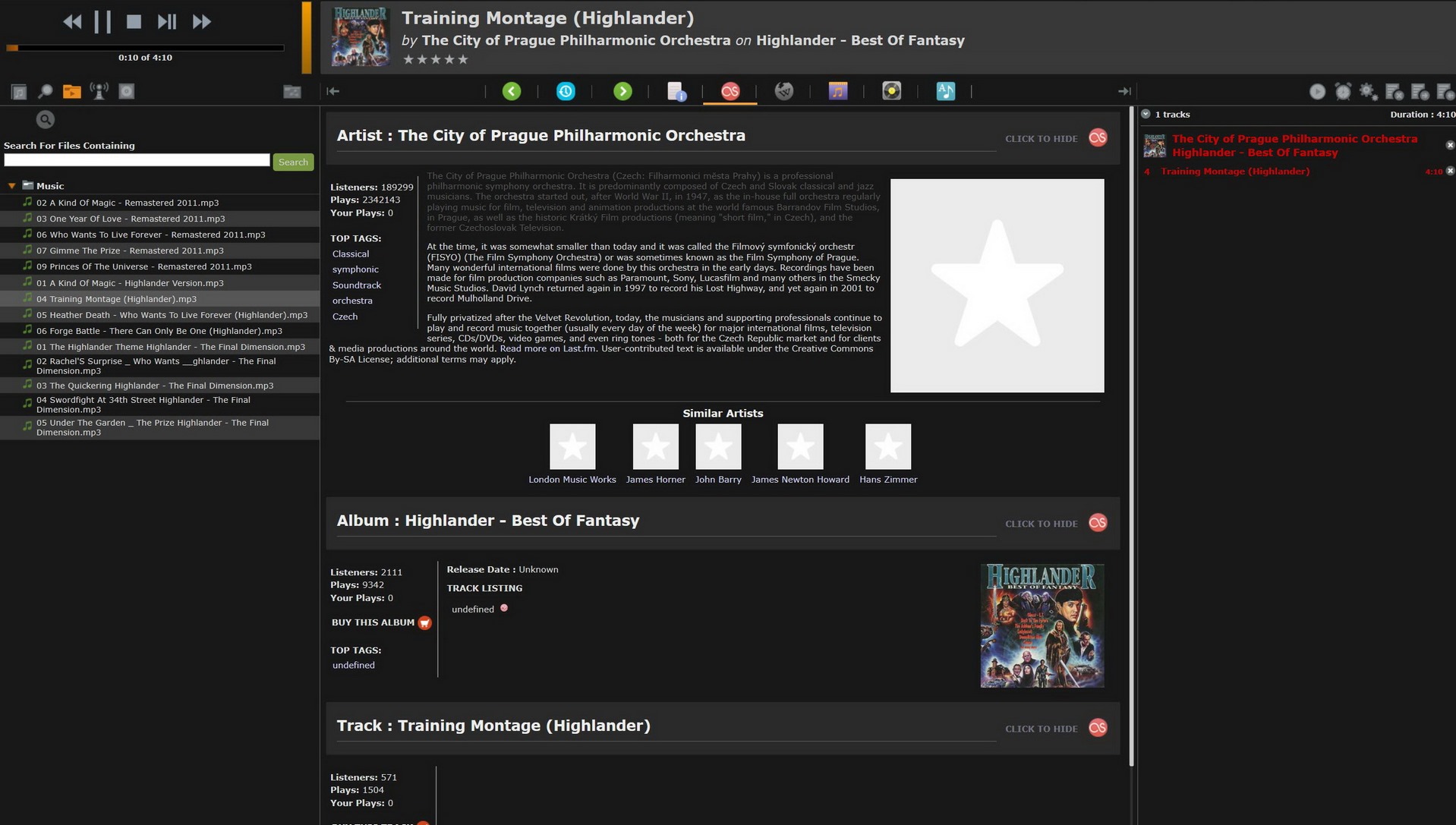Hide the Track section via CLICK TO HIDE
1456x825 pixels.
click(x=1041, y=729)
